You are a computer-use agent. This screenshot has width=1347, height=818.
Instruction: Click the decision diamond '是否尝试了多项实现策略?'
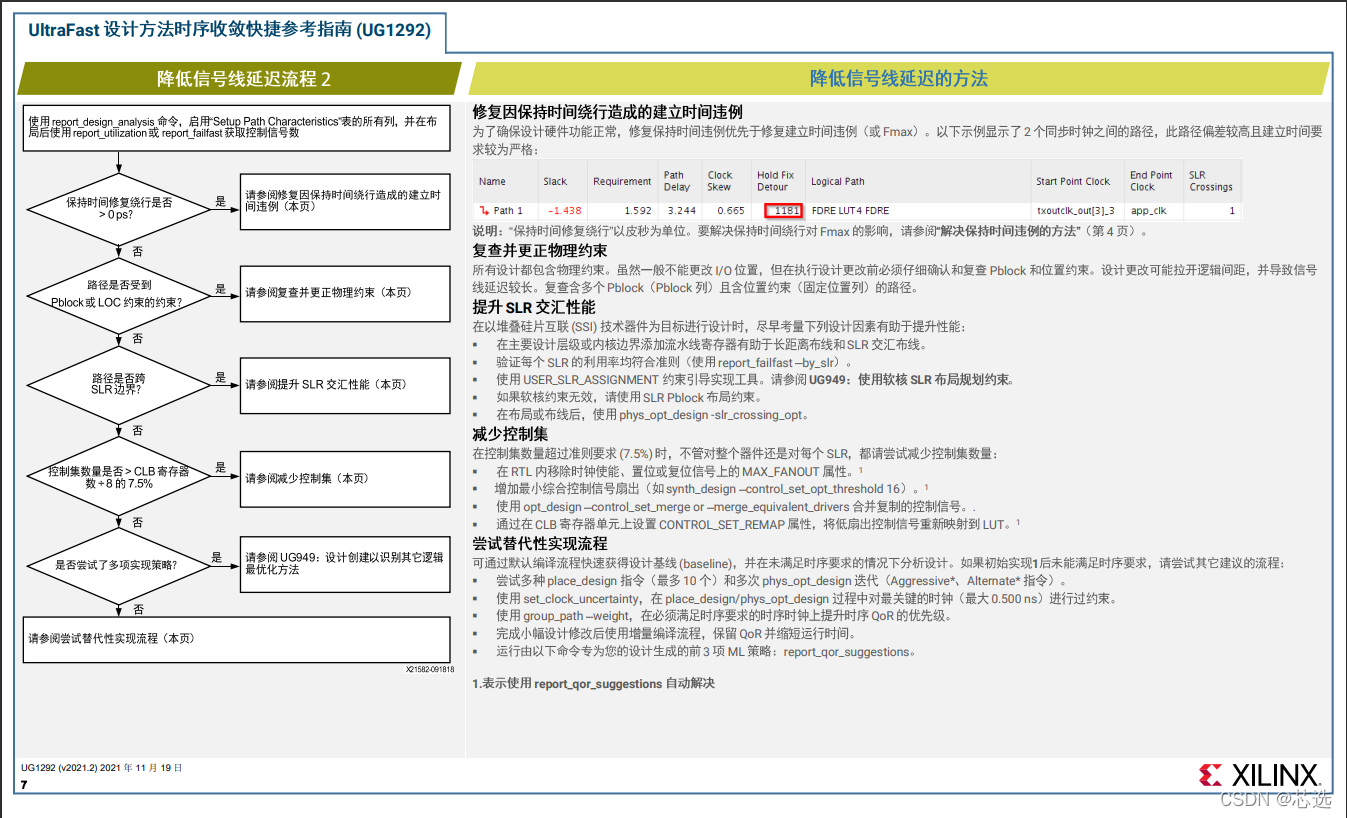(x=119, y=565)
